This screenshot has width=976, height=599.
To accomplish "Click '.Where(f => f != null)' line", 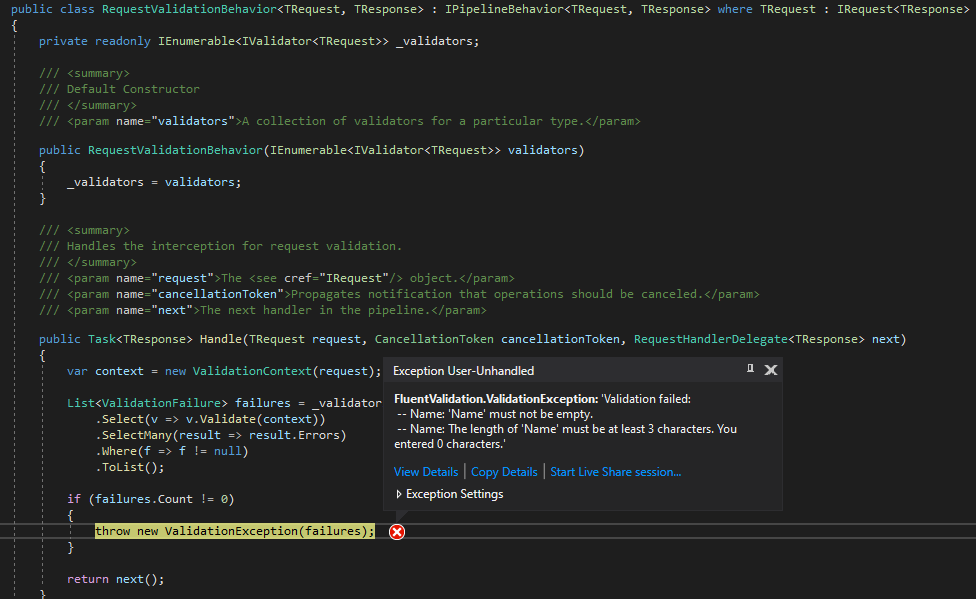I will pyautogui.click(x=172, y=451).
